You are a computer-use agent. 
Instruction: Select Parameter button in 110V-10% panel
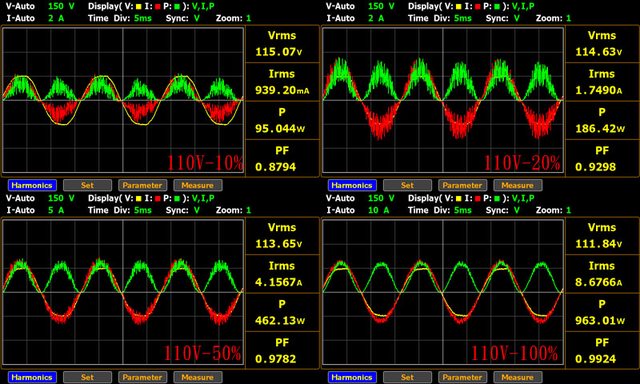pos(142,185)
